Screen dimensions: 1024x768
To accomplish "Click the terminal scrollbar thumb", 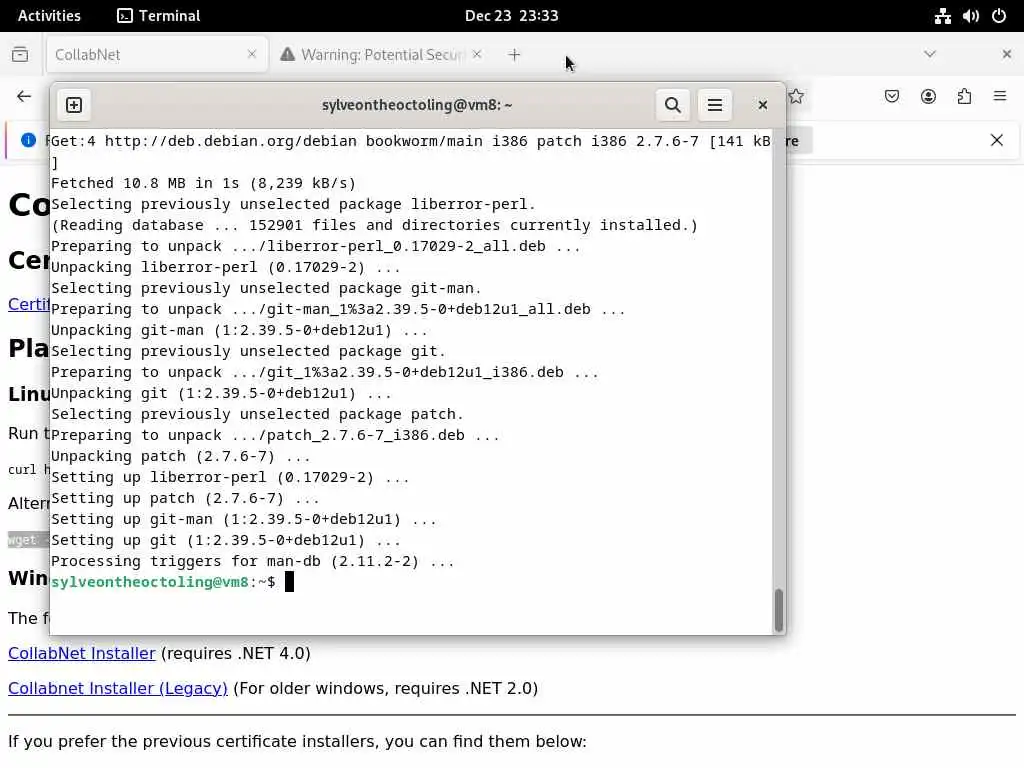I will tap(778, 610).
